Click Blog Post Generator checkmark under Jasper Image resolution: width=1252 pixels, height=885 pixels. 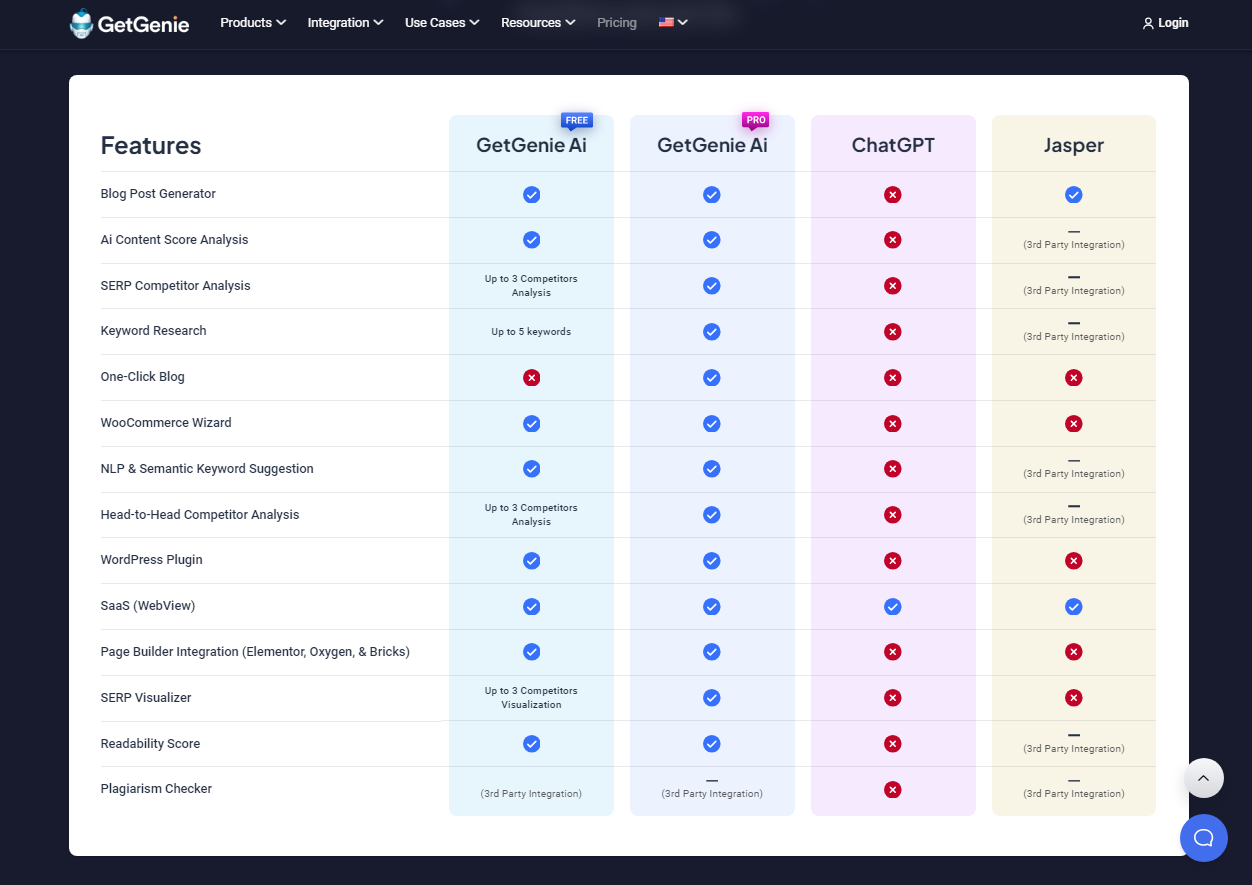(1073, 195)
